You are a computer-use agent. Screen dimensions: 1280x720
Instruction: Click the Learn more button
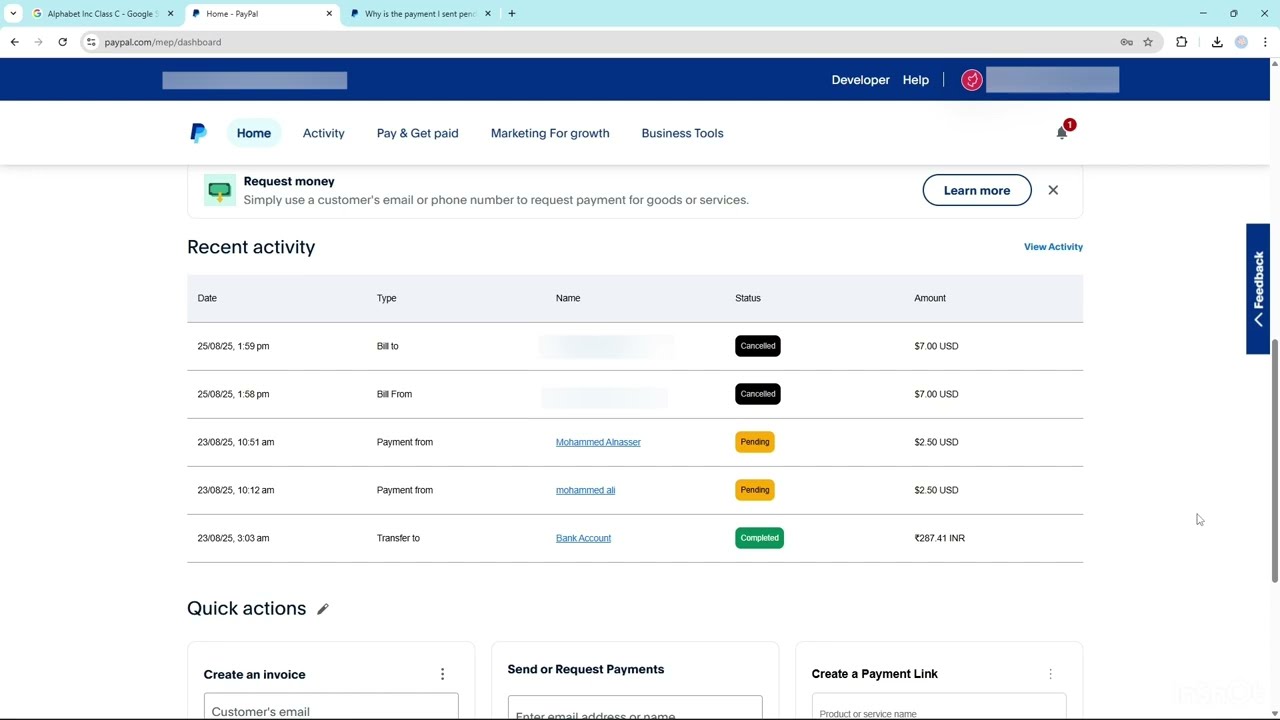(x=977, y=190)
